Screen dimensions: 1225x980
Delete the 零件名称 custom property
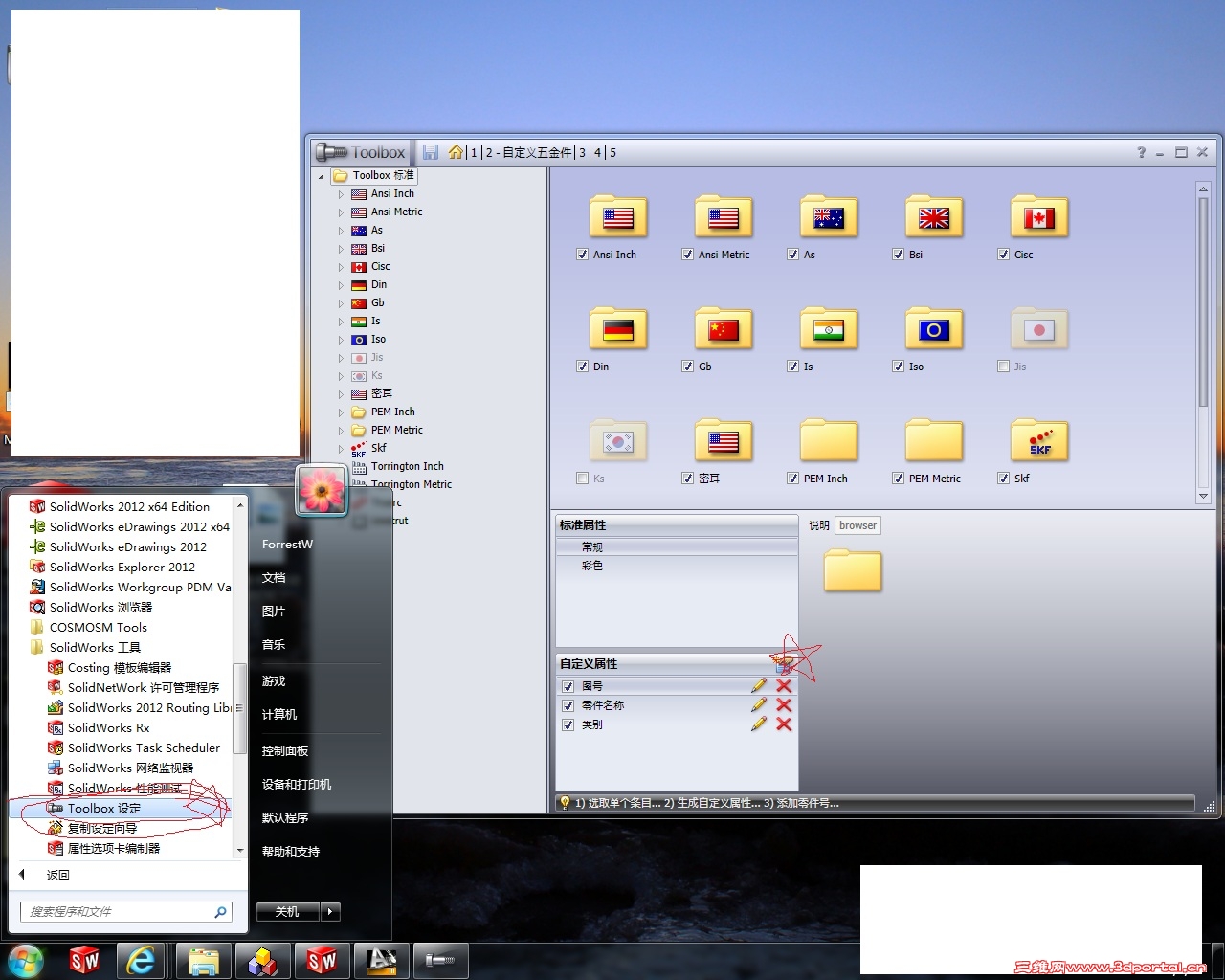coord(784,704)
